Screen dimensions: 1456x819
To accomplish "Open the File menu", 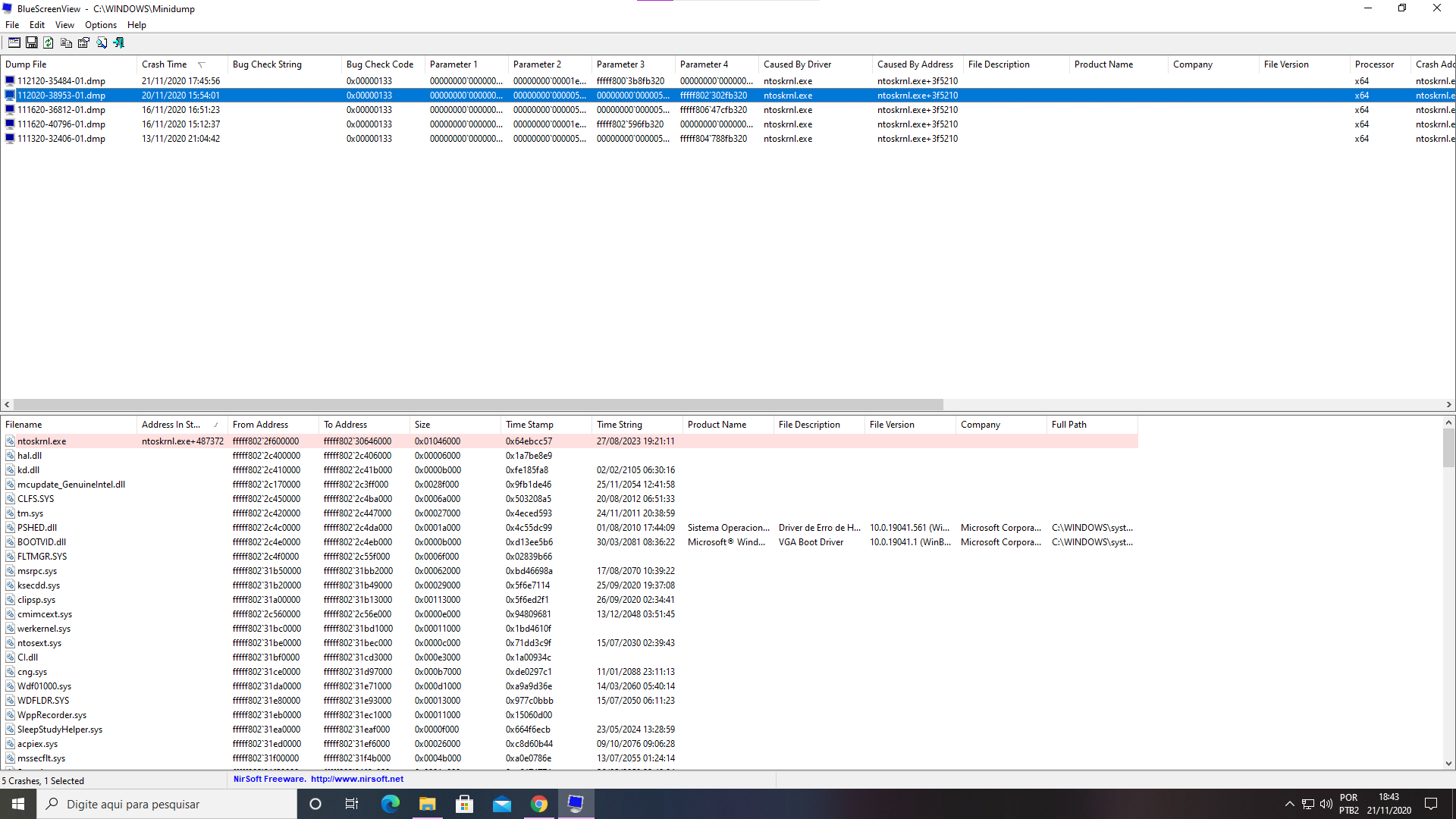I will (x=12, y=25).
